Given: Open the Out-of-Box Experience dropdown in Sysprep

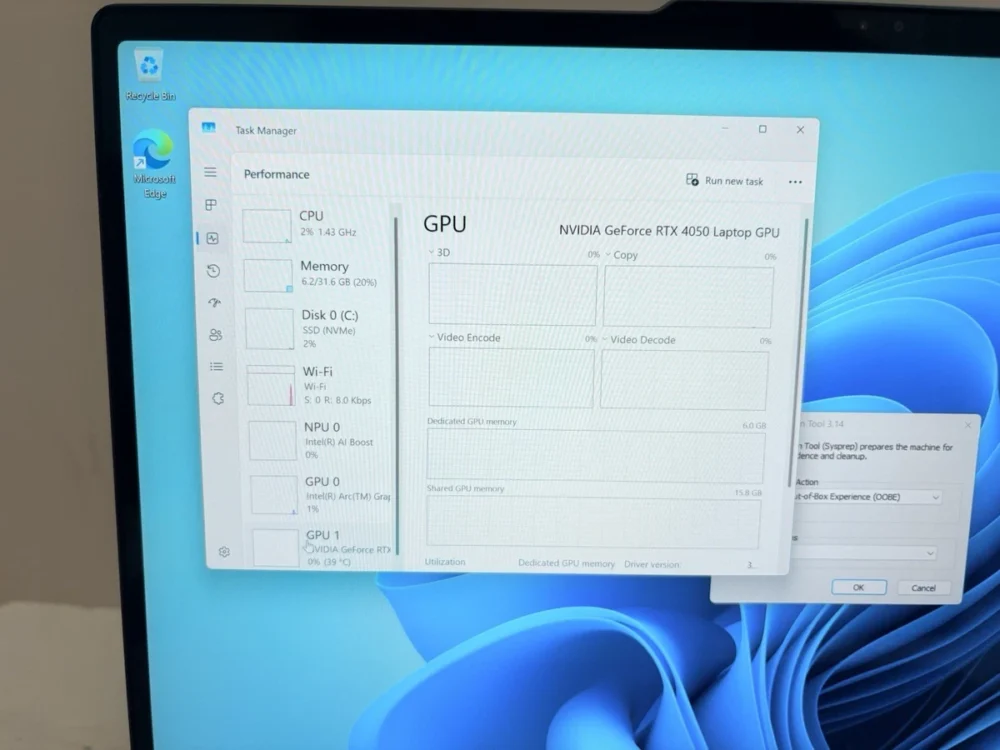Looking at the screenshot, I should [868, 497].
